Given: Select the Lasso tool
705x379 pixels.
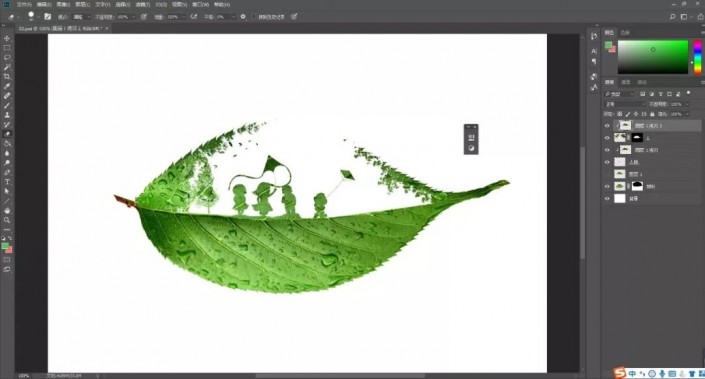Looking at the screenshot, I should tap(7, 58).
